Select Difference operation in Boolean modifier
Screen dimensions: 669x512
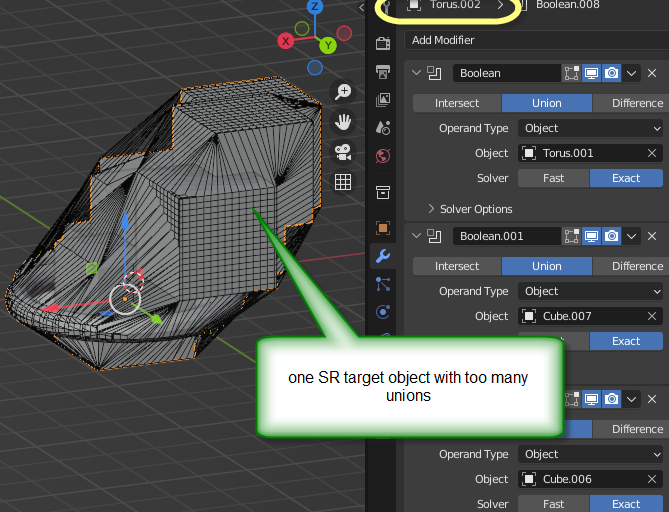631,103
